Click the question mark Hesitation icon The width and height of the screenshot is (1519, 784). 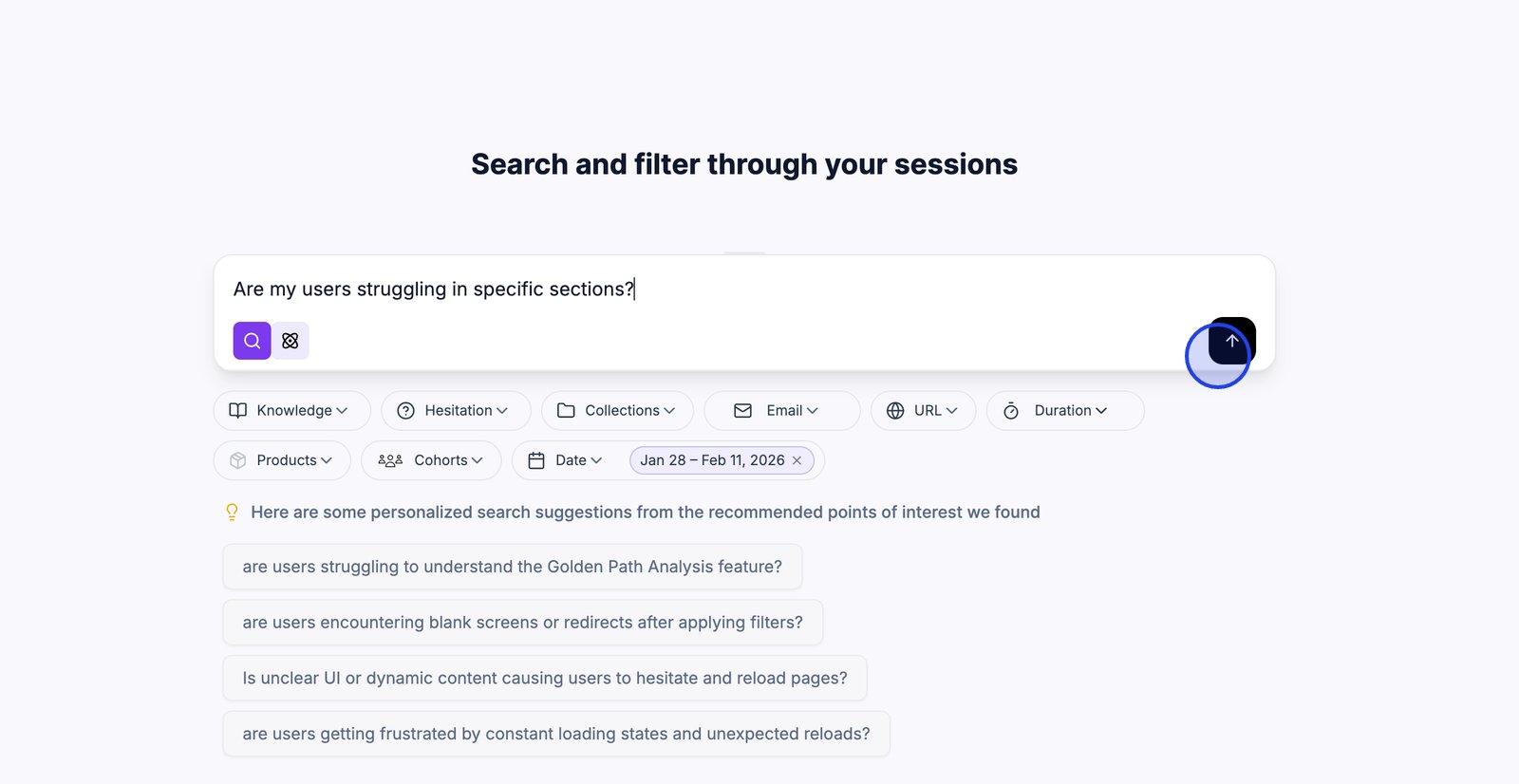click(x=406, y=411)
